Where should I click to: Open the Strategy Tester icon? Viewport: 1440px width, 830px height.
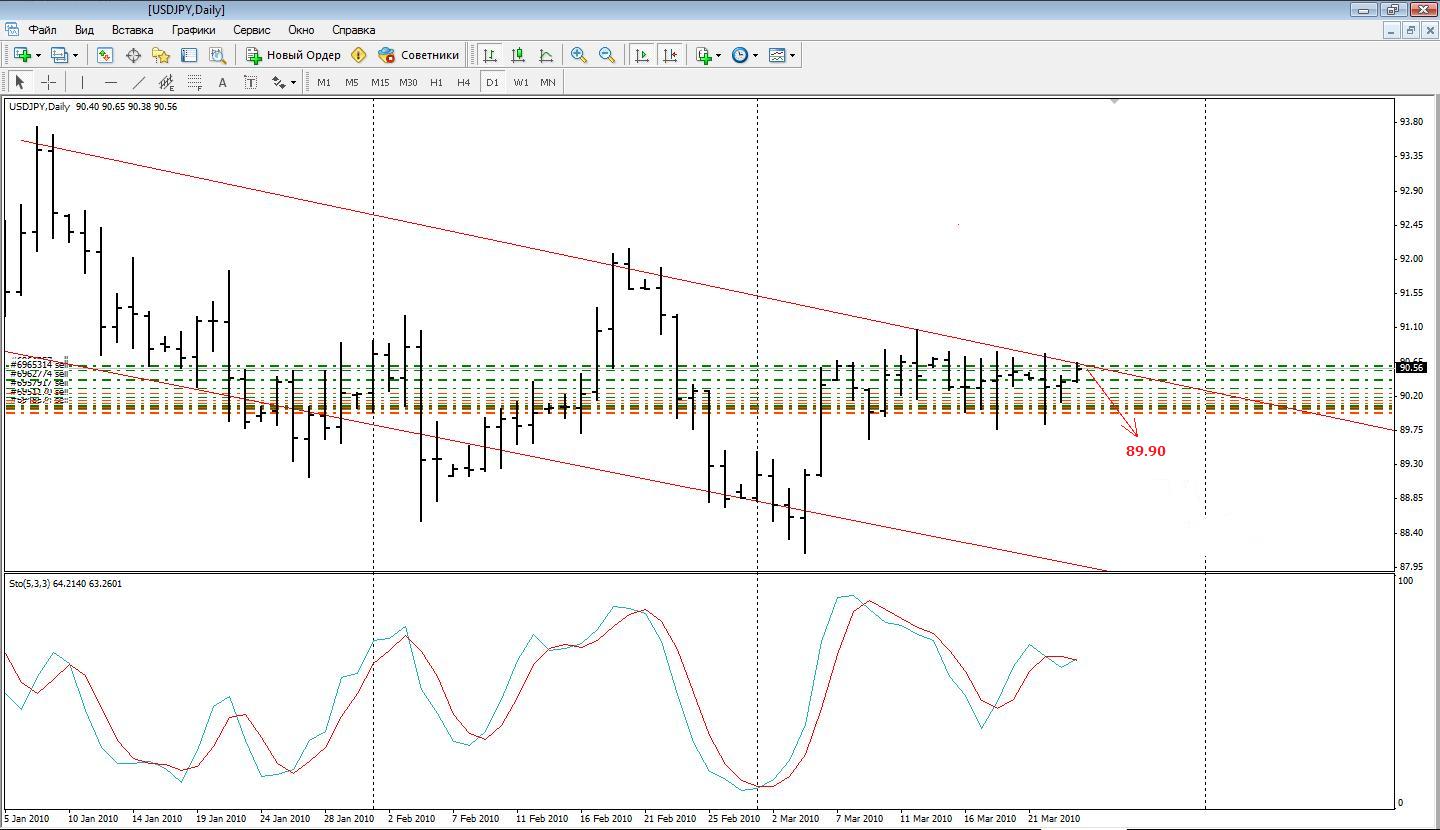coord(217,55)
